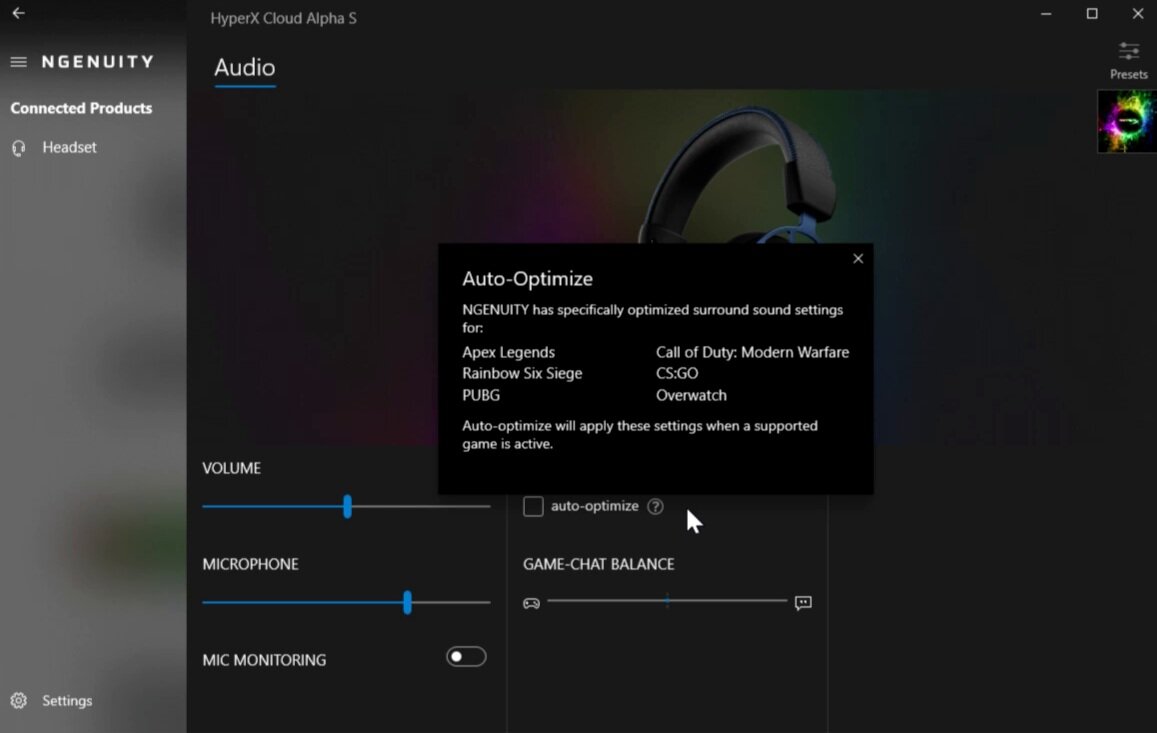Click Call of Duty: Modern Warfare

[x=753, y=353]
